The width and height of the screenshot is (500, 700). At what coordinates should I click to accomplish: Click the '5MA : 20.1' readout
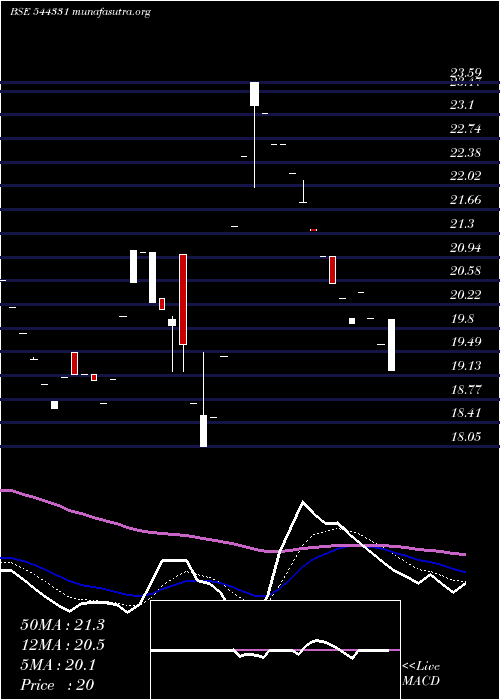pyautogui.click(x=58, y=665)
